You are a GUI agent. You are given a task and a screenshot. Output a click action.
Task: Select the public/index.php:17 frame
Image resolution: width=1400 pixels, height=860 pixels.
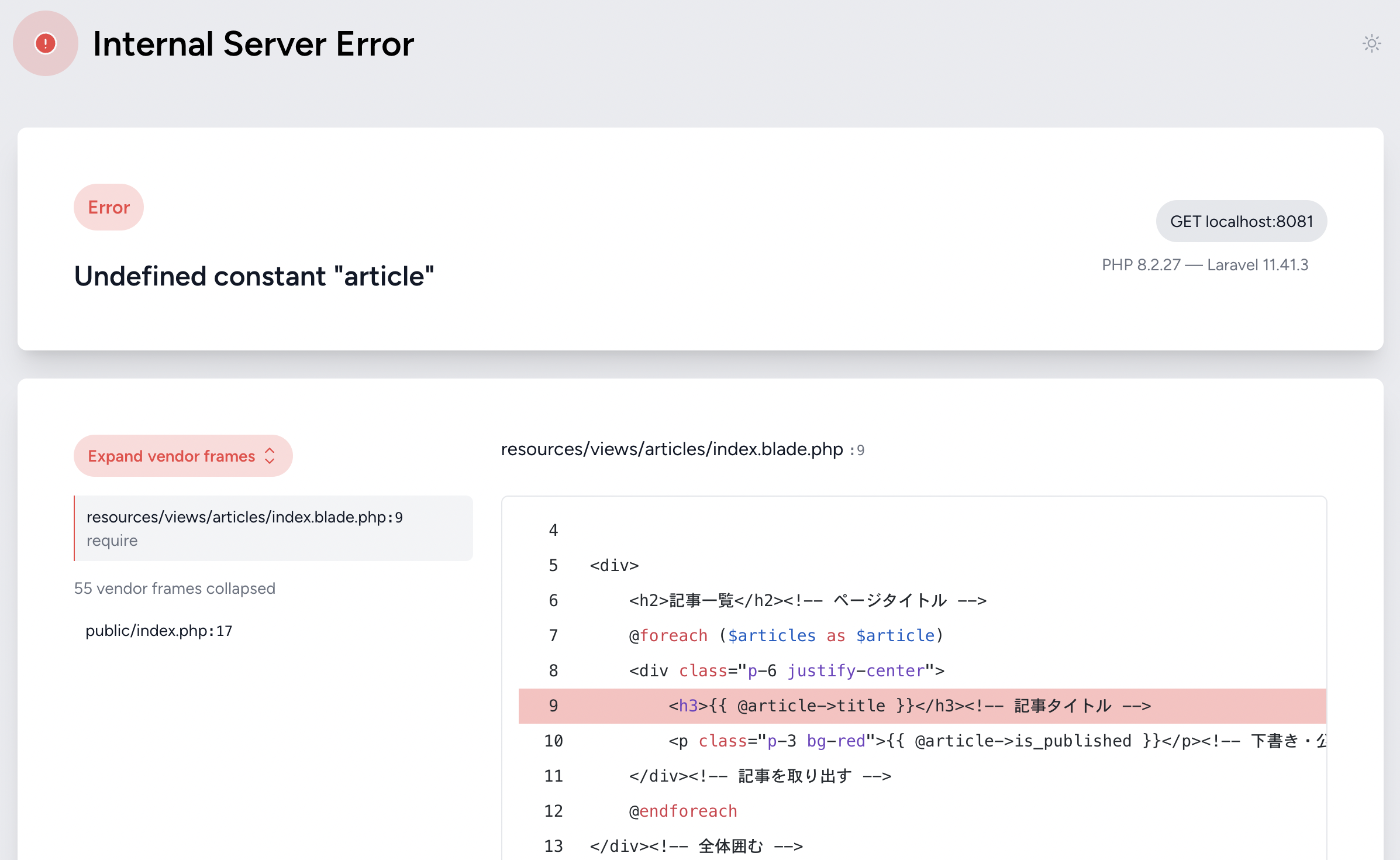(159, 631)
